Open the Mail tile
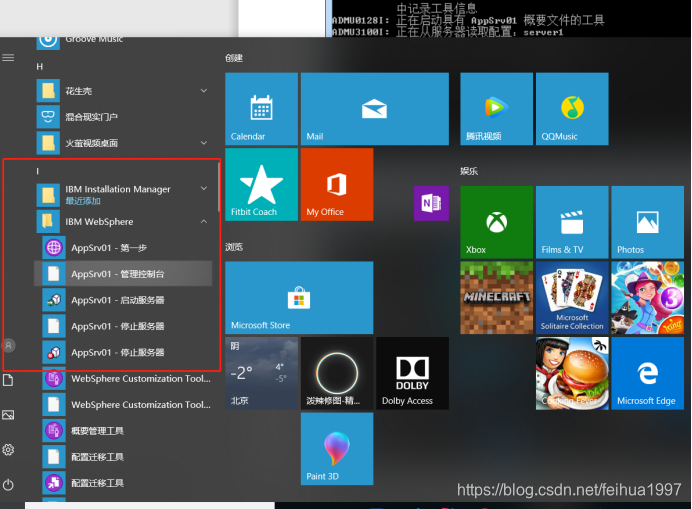Viewport: 692px width, 509px height. 375,109
